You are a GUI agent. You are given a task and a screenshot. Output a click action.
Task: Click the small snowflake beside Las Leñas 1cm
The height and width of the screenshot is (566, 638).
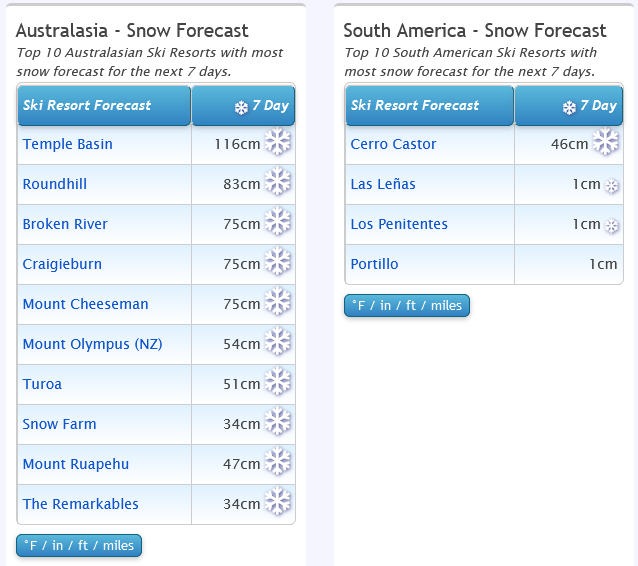click(612, 186)
